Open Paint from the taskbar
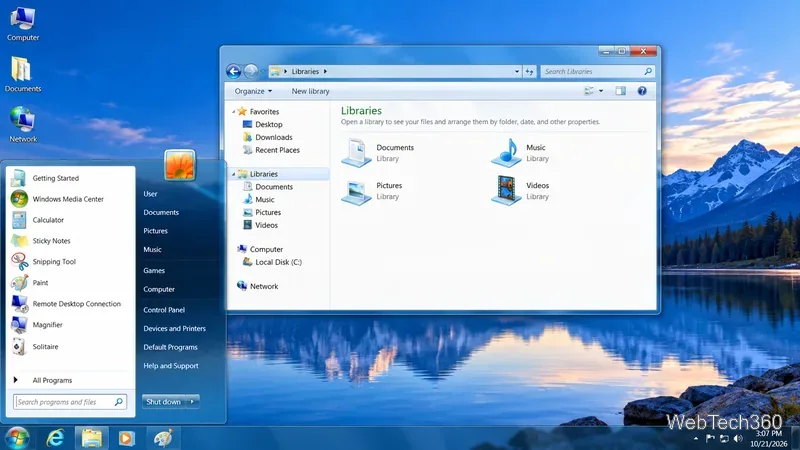Viewport: 800px width, 450px height. coord(163,438)
